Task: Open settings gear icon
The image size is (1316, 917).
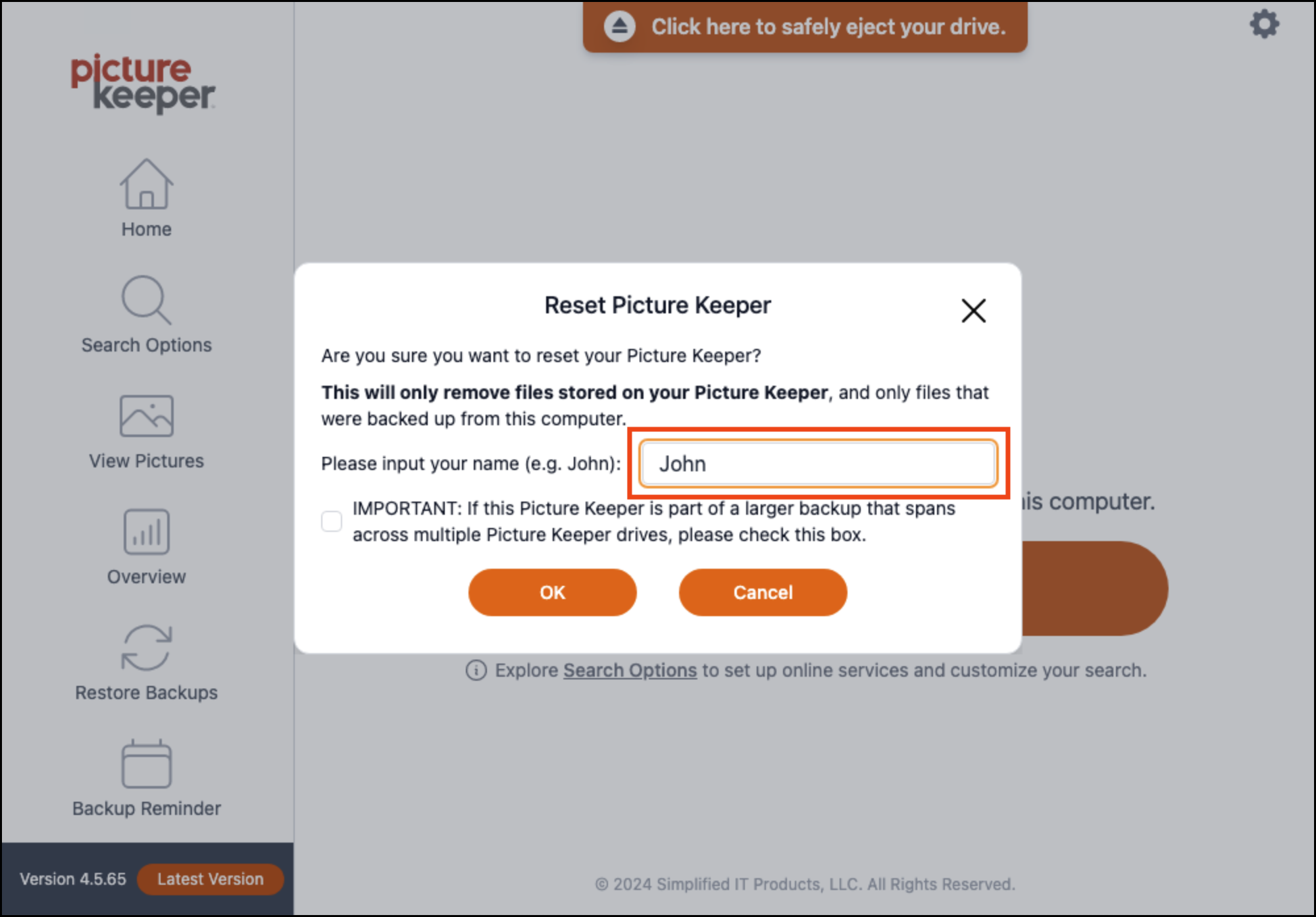Action: click(1264, 24)
